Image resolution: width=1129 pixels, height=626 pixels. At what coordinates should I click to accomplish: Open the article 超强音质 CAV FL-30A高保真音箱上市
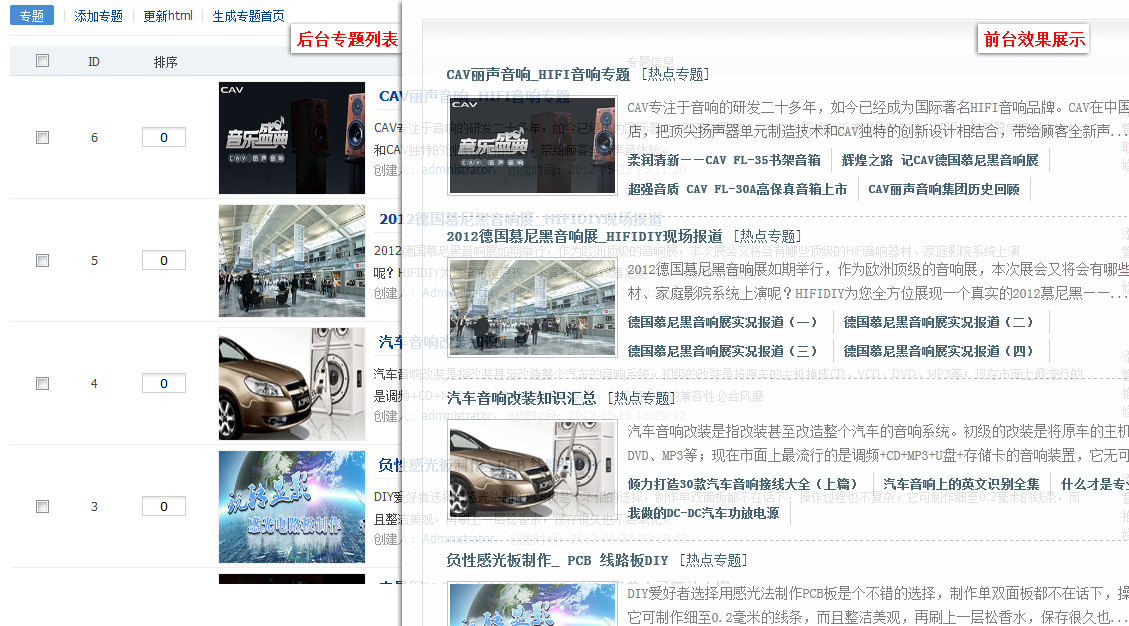point(737,189)
